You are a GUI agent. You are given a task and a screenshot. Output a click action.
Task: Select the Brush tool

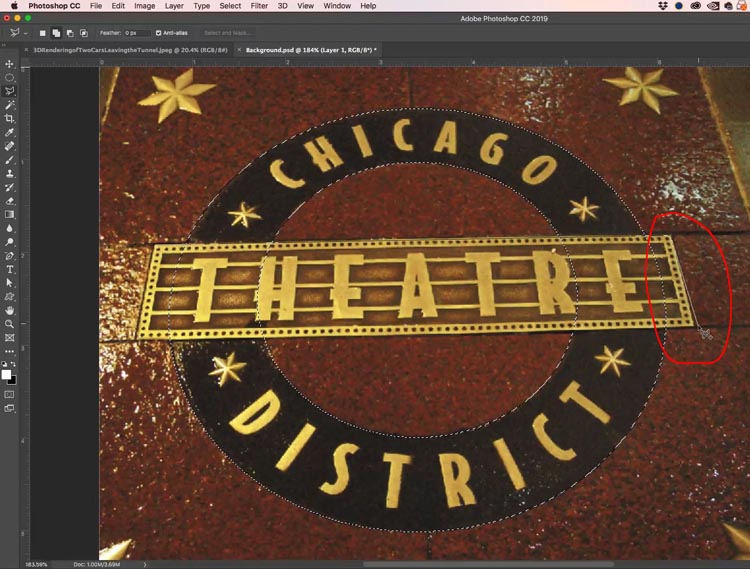(x=10, y=160)
